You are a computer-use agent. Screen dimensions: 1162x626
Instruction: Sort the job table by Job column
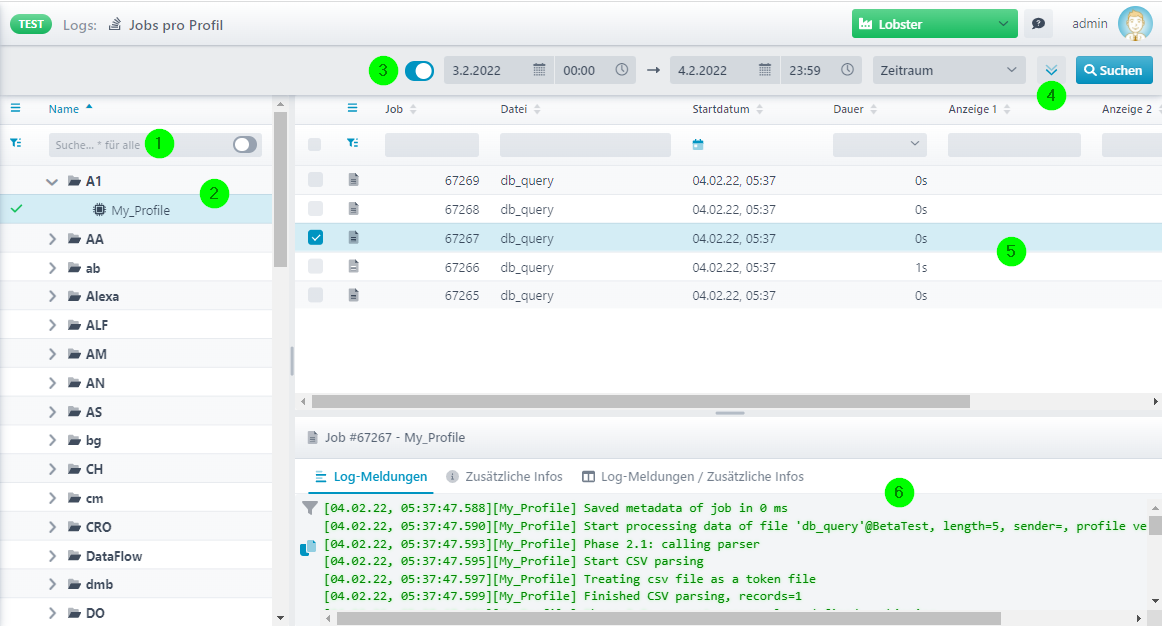click(x=401, y=109)
